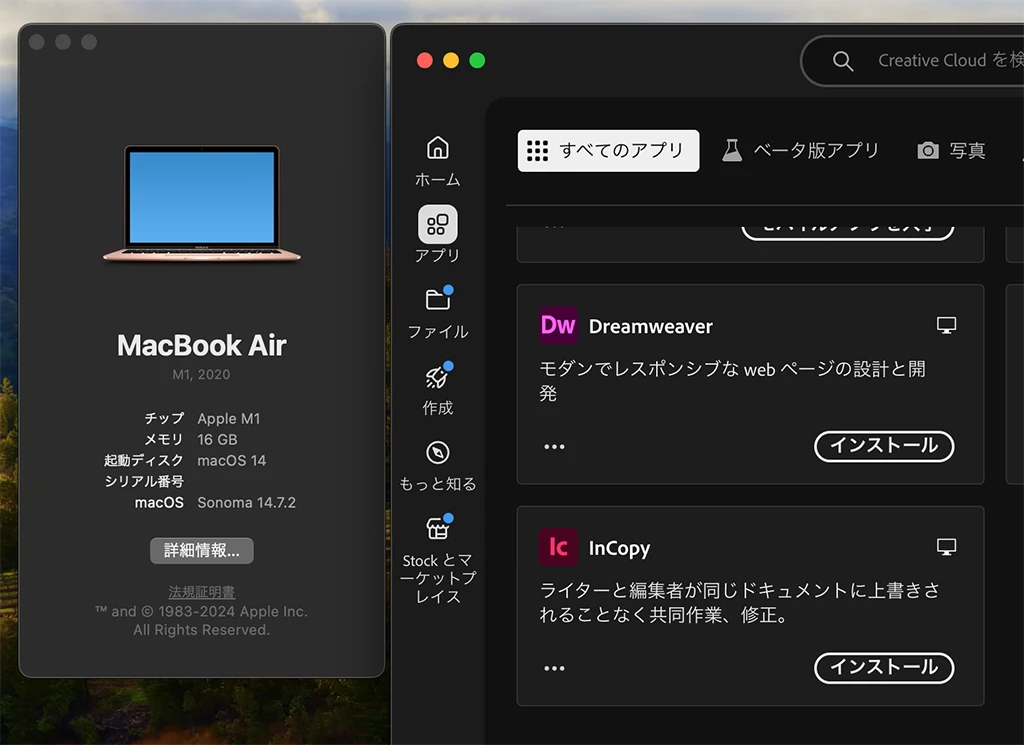Switch to the 写真 tab

tap(952, 150)
